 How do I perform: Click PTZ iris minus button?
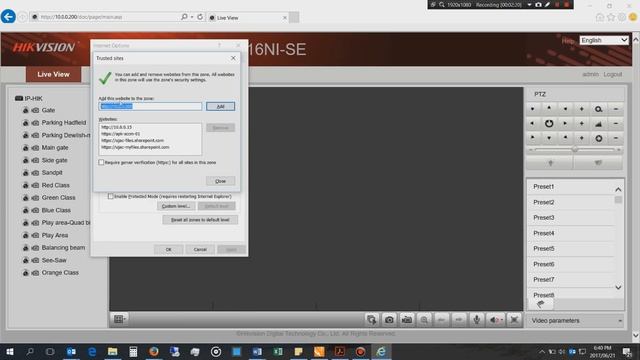pos(616,138)
